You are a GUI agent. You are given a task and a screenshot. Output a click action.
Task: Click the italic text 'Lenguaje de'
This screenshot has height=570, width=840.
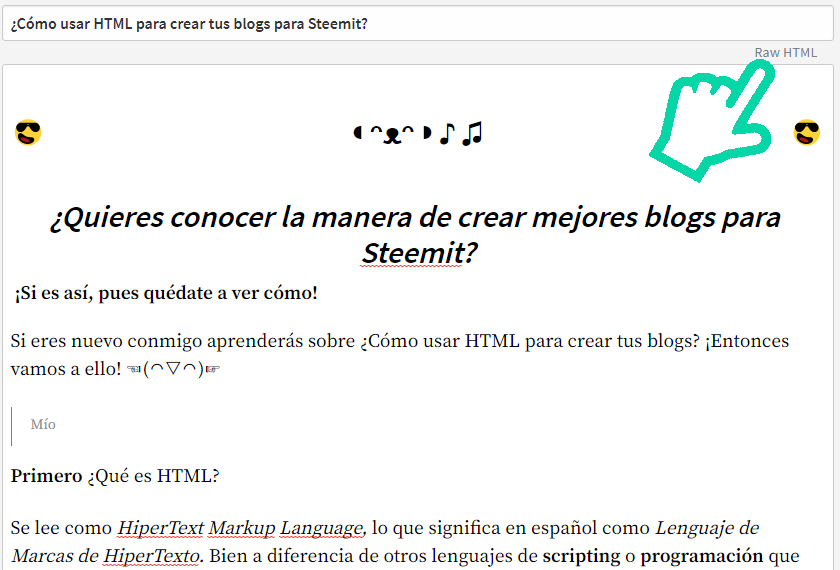707,528
